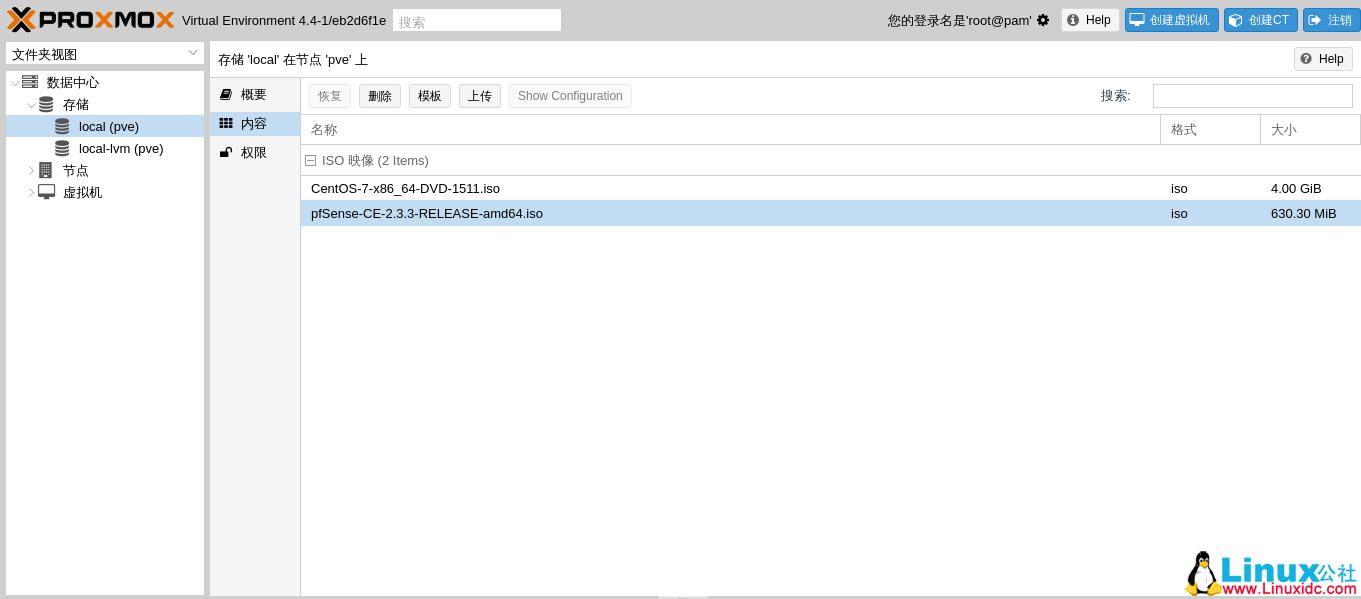1361x599 pixels.
Task: Collapse the 数据中心 tree node
Action: click(15, 83)
